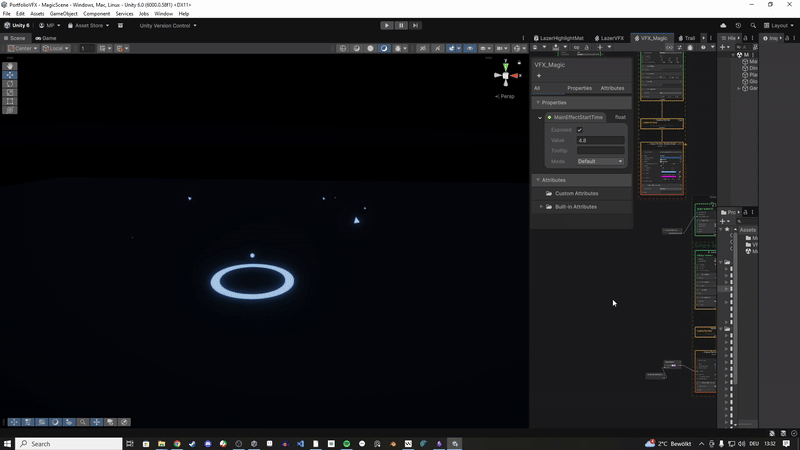Viewport: 800px width, 450px height.
Task: Add a new blackboard property with plus
Action: pos(539,76)
